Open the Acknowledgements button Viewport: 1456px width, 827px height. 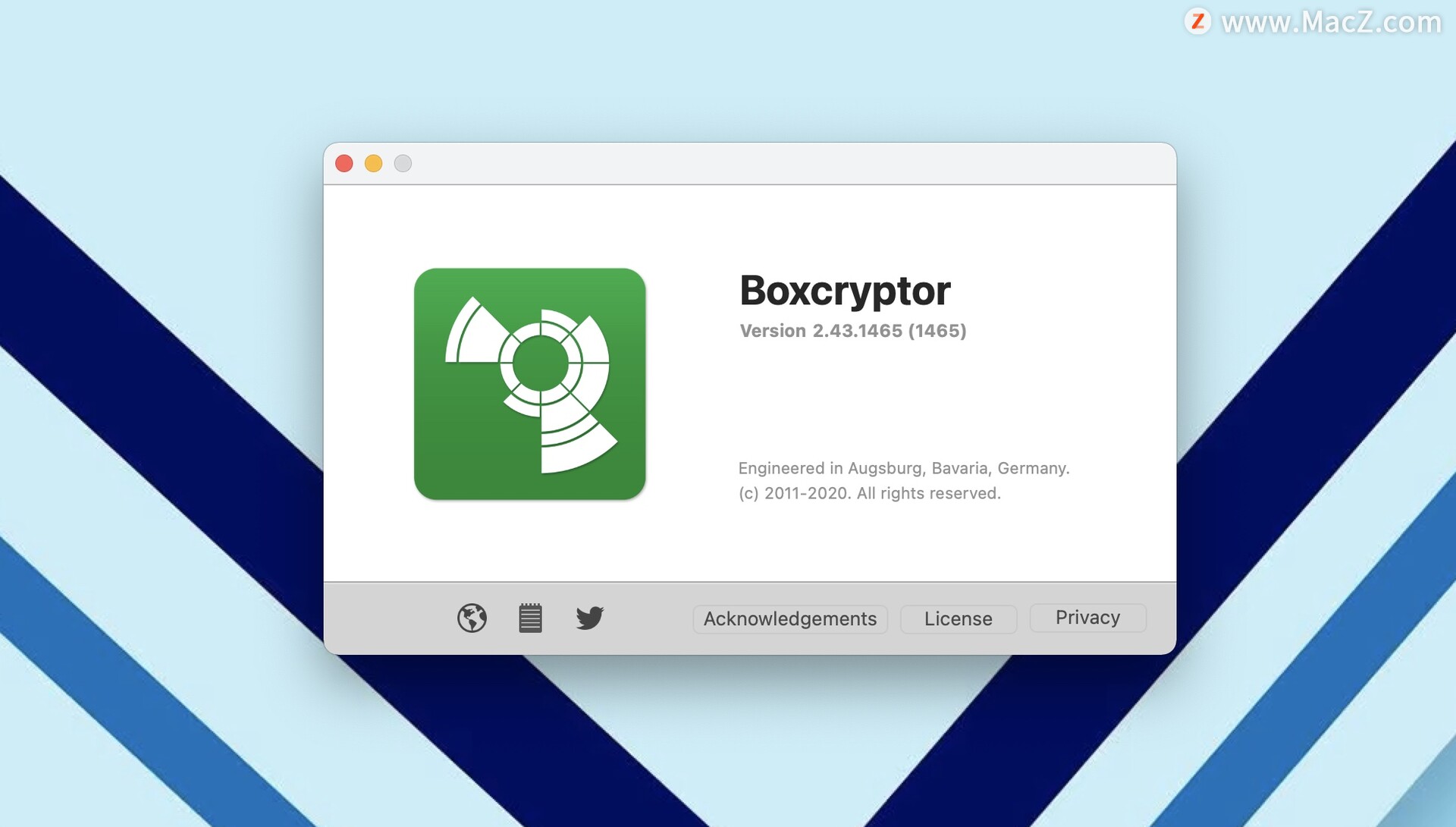[789, 619]
